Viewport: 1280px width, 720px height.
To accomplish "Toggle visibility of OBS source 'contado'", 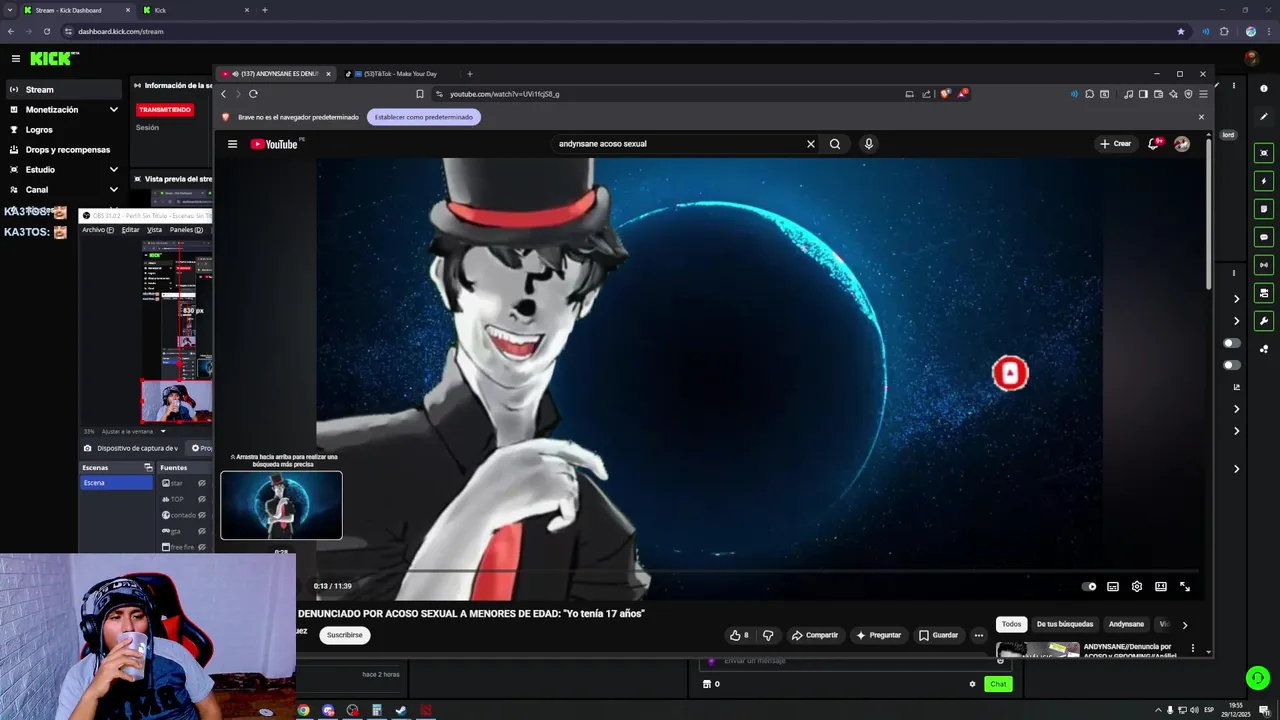I will coord(201,515).
